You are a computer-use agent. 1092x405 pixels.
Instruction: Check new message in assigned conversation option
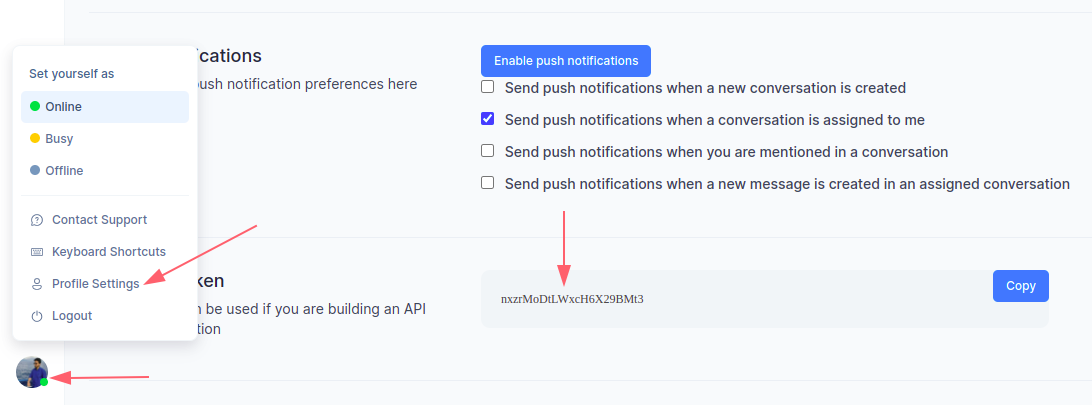coord(488,183)
